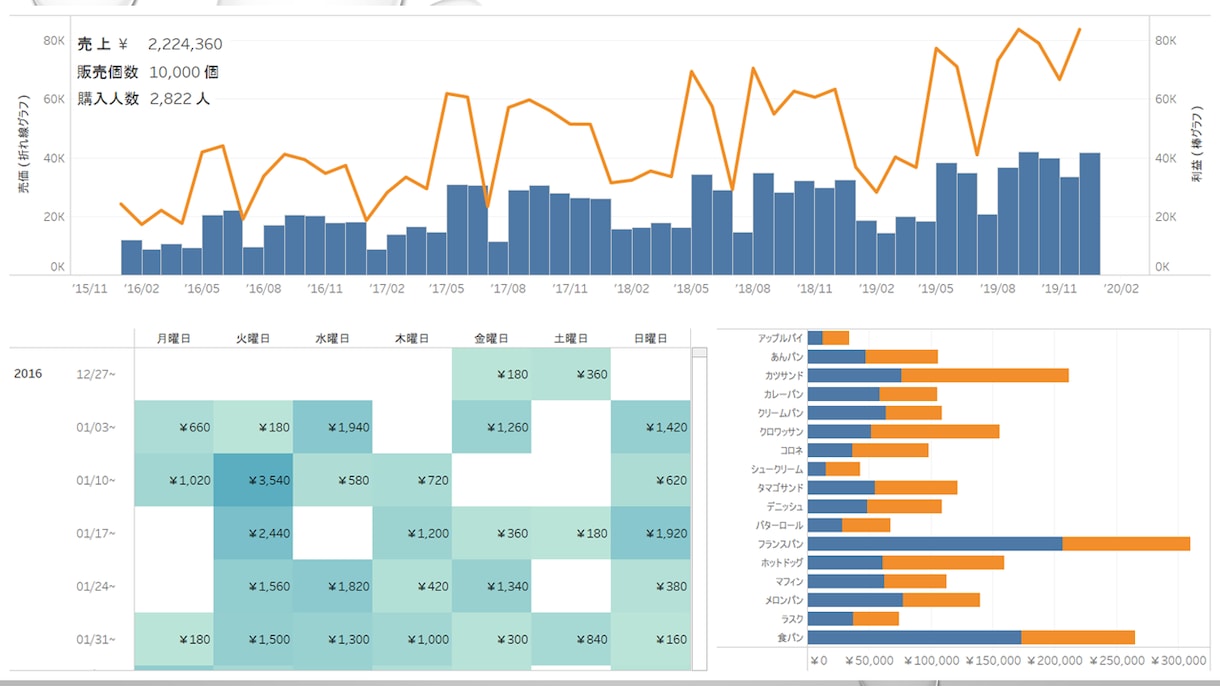1220x686 pixels.
Task: Select the 土曜日 column header
Action: point(571,339)
